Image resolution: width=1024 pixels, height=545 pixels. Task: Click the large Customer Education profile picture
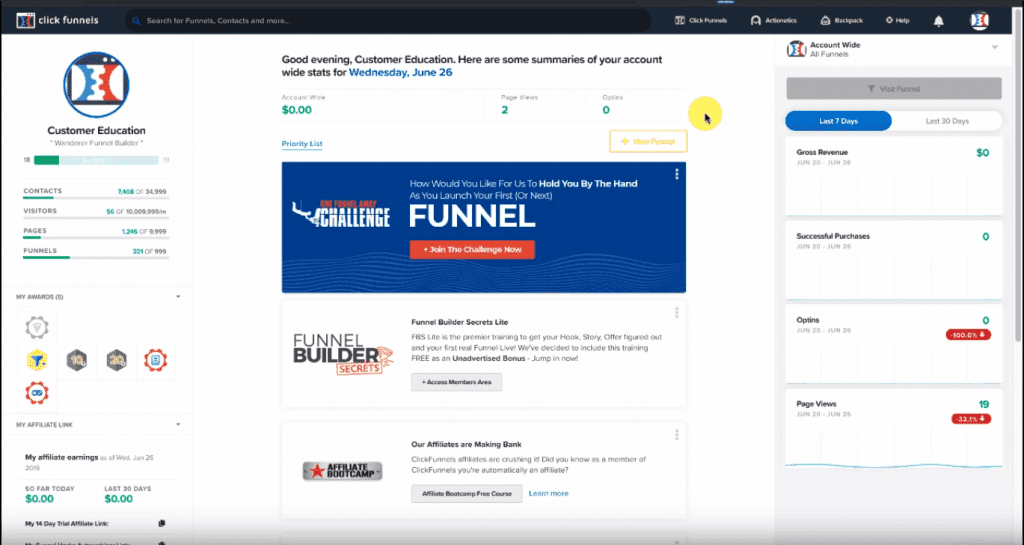pyautogui.click(x=96, y=85)
